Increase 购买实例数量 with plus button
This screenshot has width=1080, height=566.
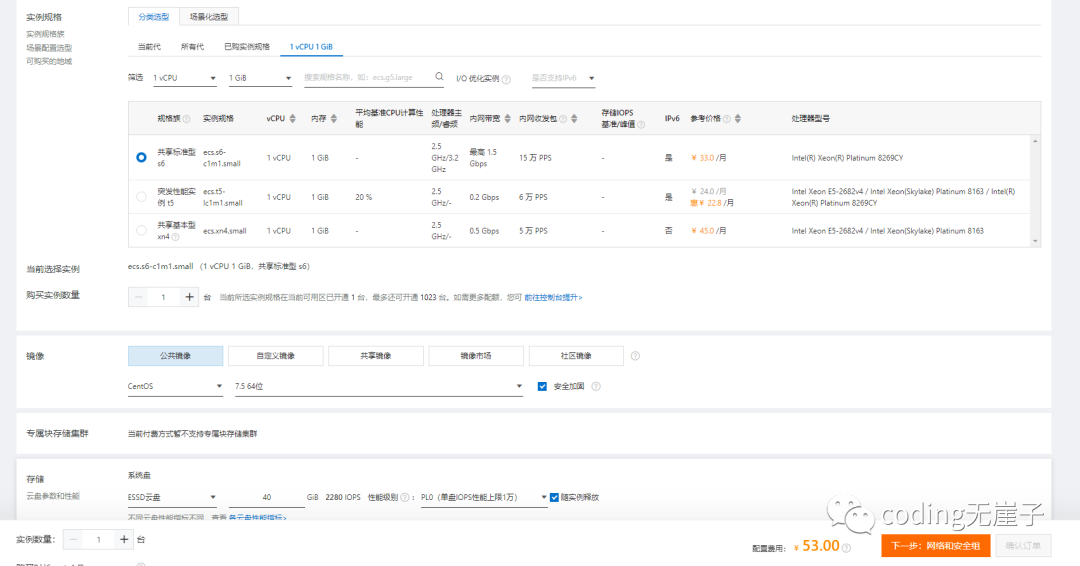click(189, 297)
